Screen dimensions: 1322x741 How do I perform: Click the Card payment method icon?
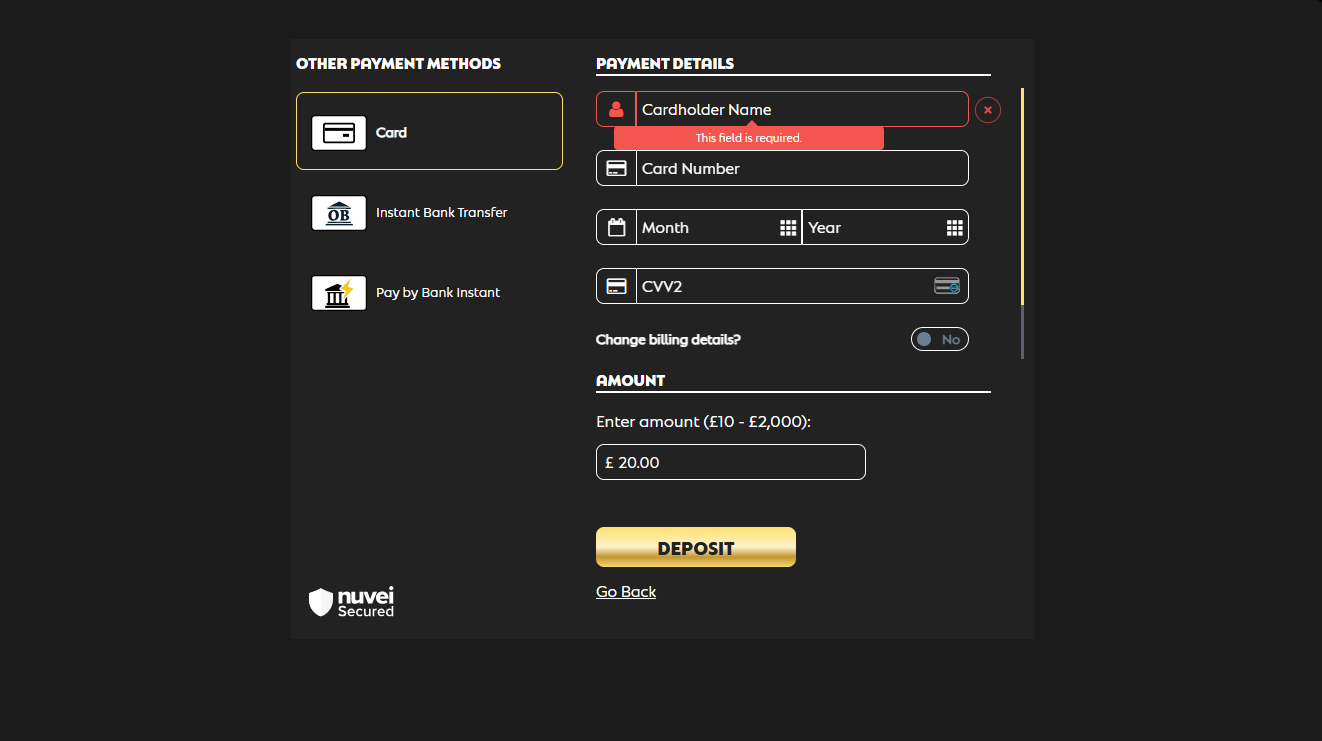pos(339,133)
